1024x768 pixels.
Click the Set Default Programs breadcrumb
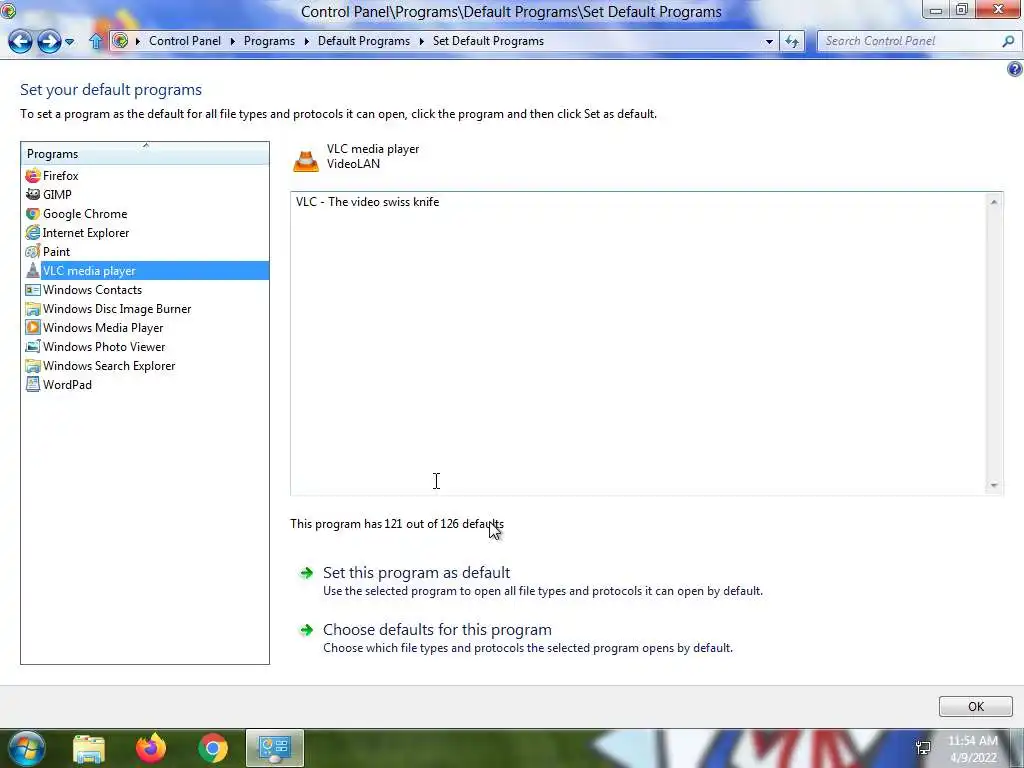point(488,41)
